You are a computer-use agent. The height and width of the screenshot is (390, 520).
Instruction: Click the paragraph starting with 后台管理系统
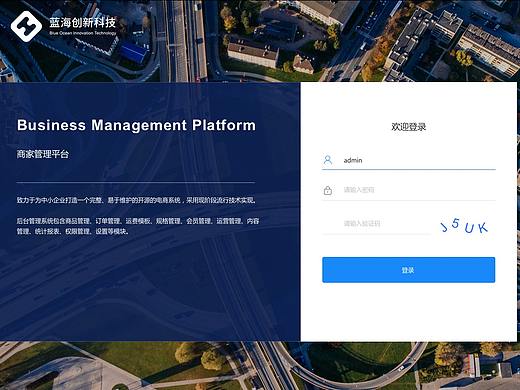[x=138, y=226]
